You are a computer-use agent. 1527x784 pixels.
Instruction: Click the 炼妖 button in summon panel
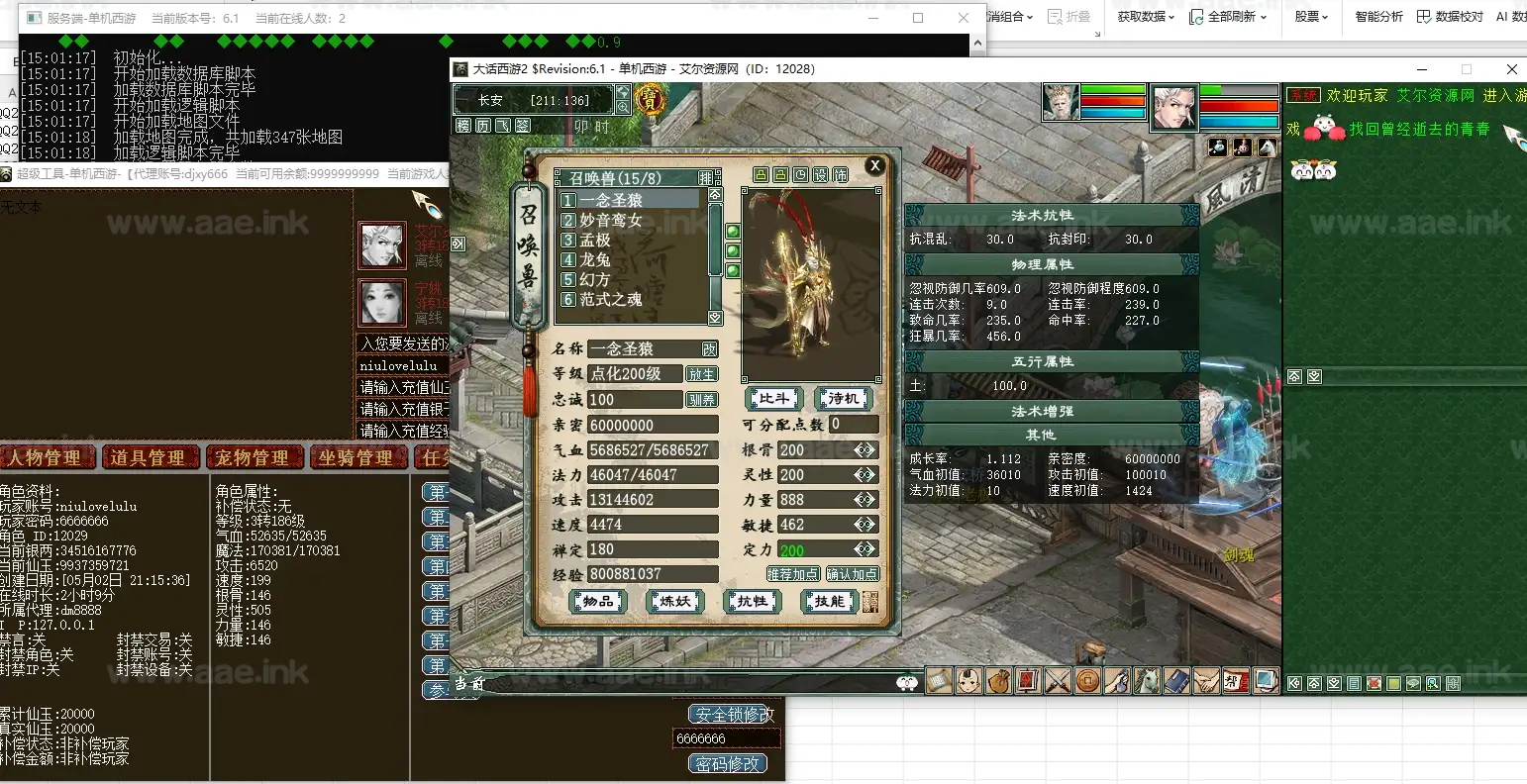(x=674, y=601)
